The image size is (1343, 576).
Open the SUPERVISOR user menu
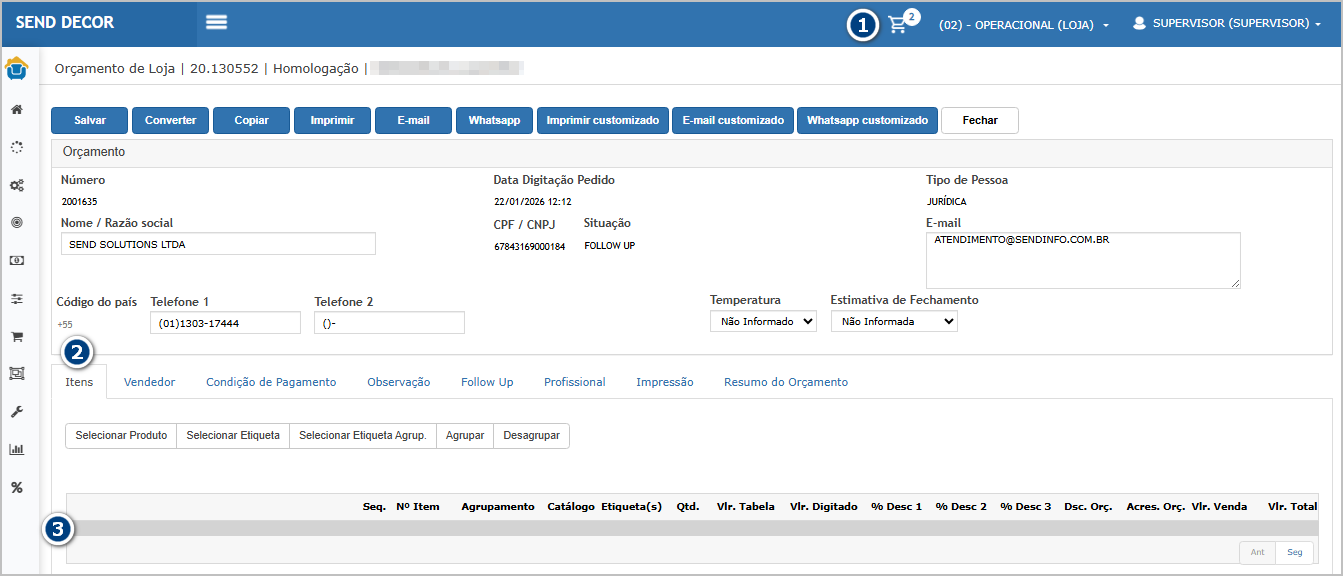pos(1227,24)
